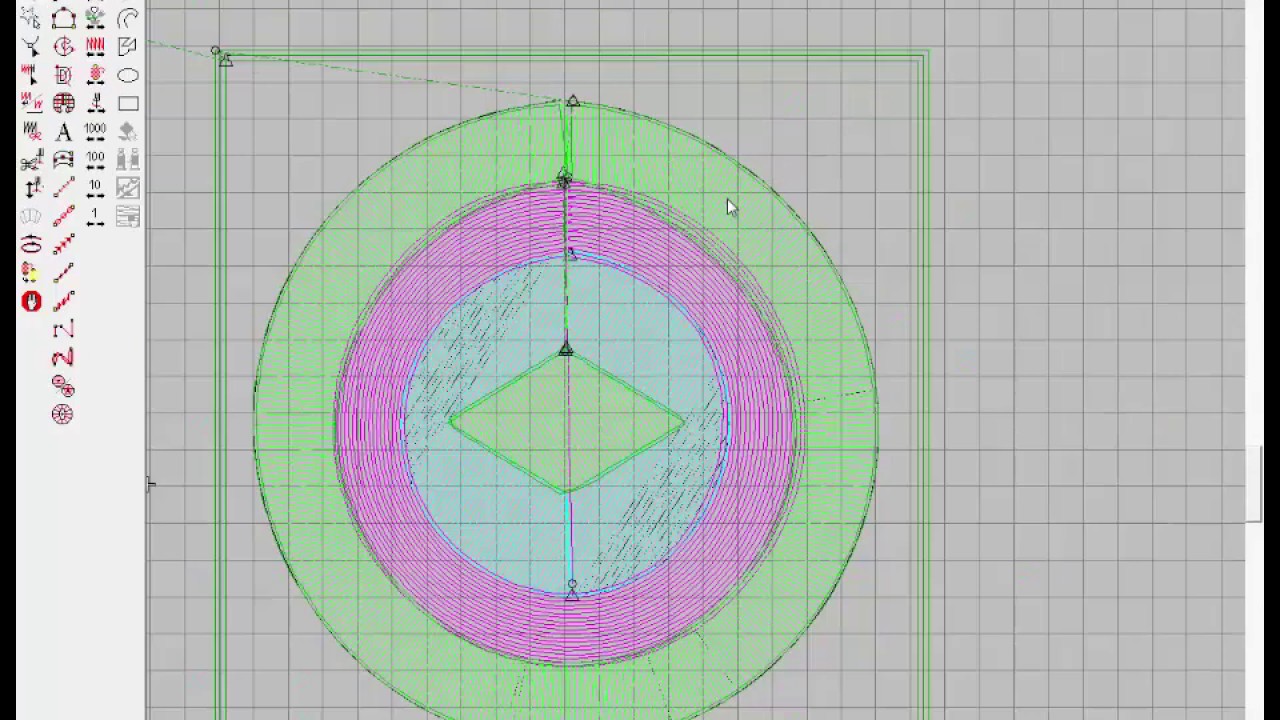
Task: Select the ellipse shape tool
Action: tap(127, 75)
